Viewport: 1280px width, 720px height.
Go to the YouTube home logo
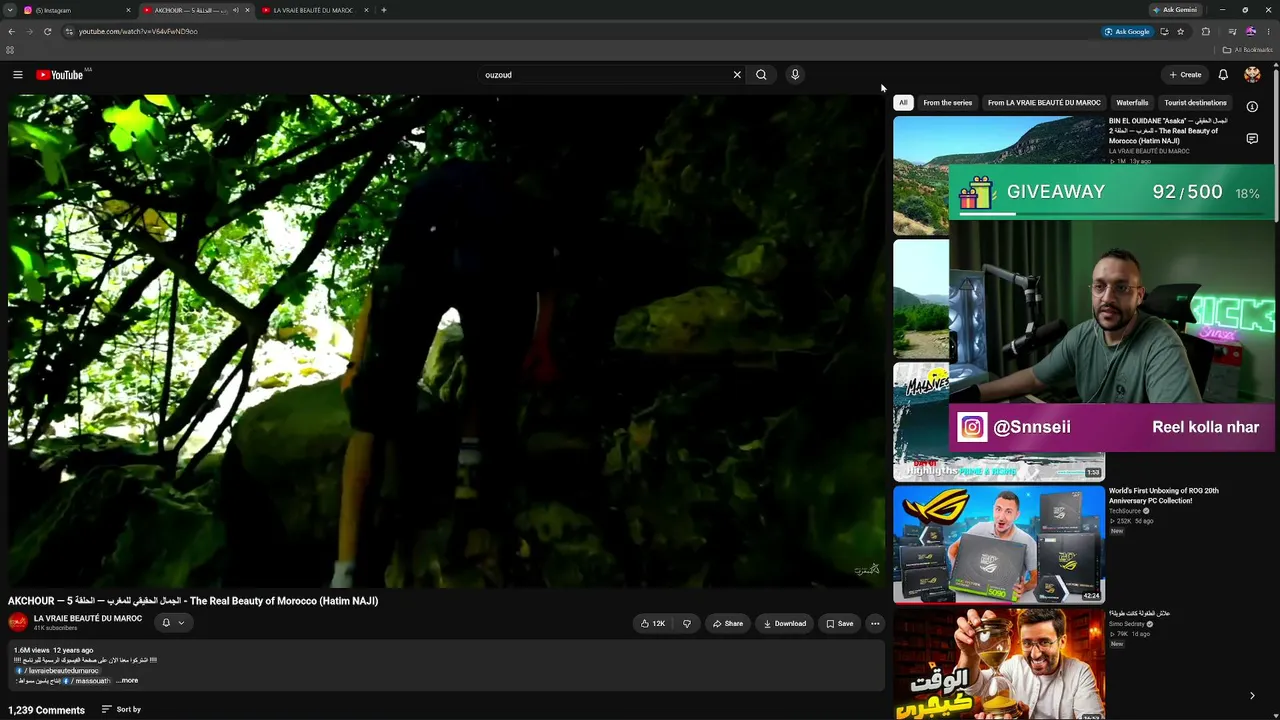[60, 75]
